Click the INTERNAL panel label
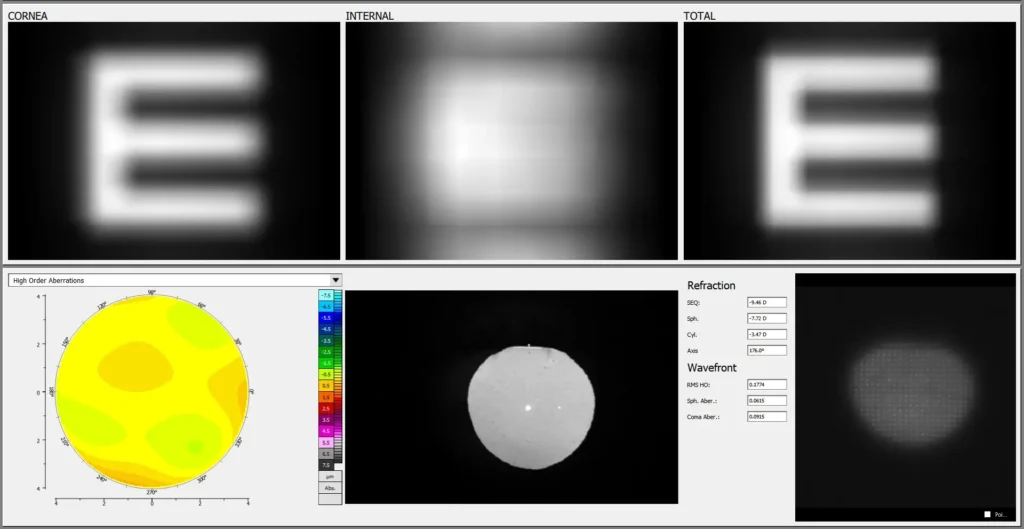Image resolution: width=1024 pixels, height=529 pixels. click(x=370, y=16)
